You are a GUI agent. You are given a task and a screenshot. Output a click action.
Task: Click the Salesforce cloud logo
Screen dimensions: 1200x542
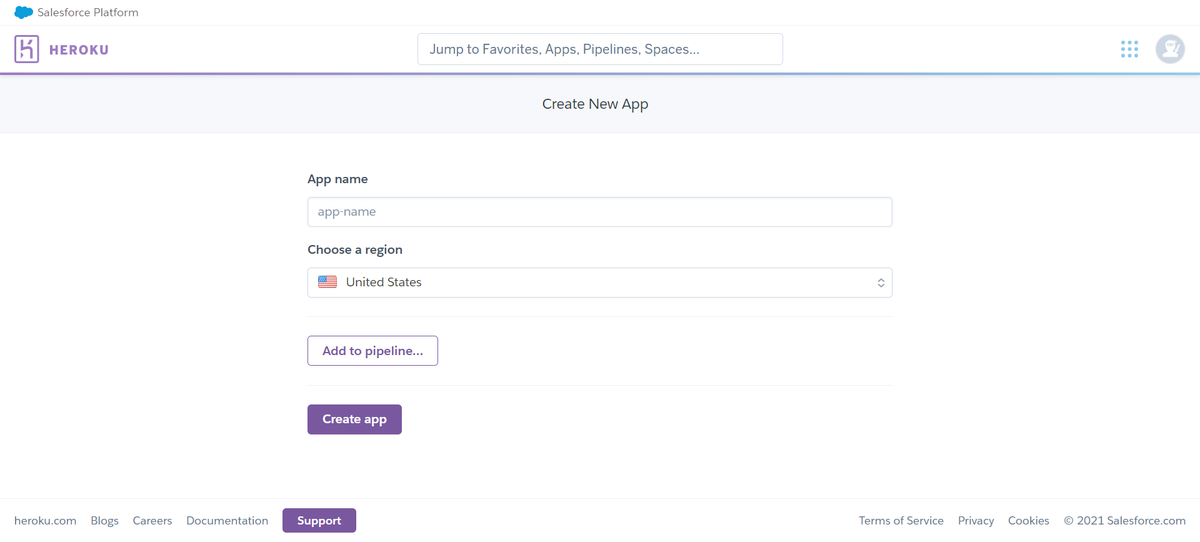point(23,13)
